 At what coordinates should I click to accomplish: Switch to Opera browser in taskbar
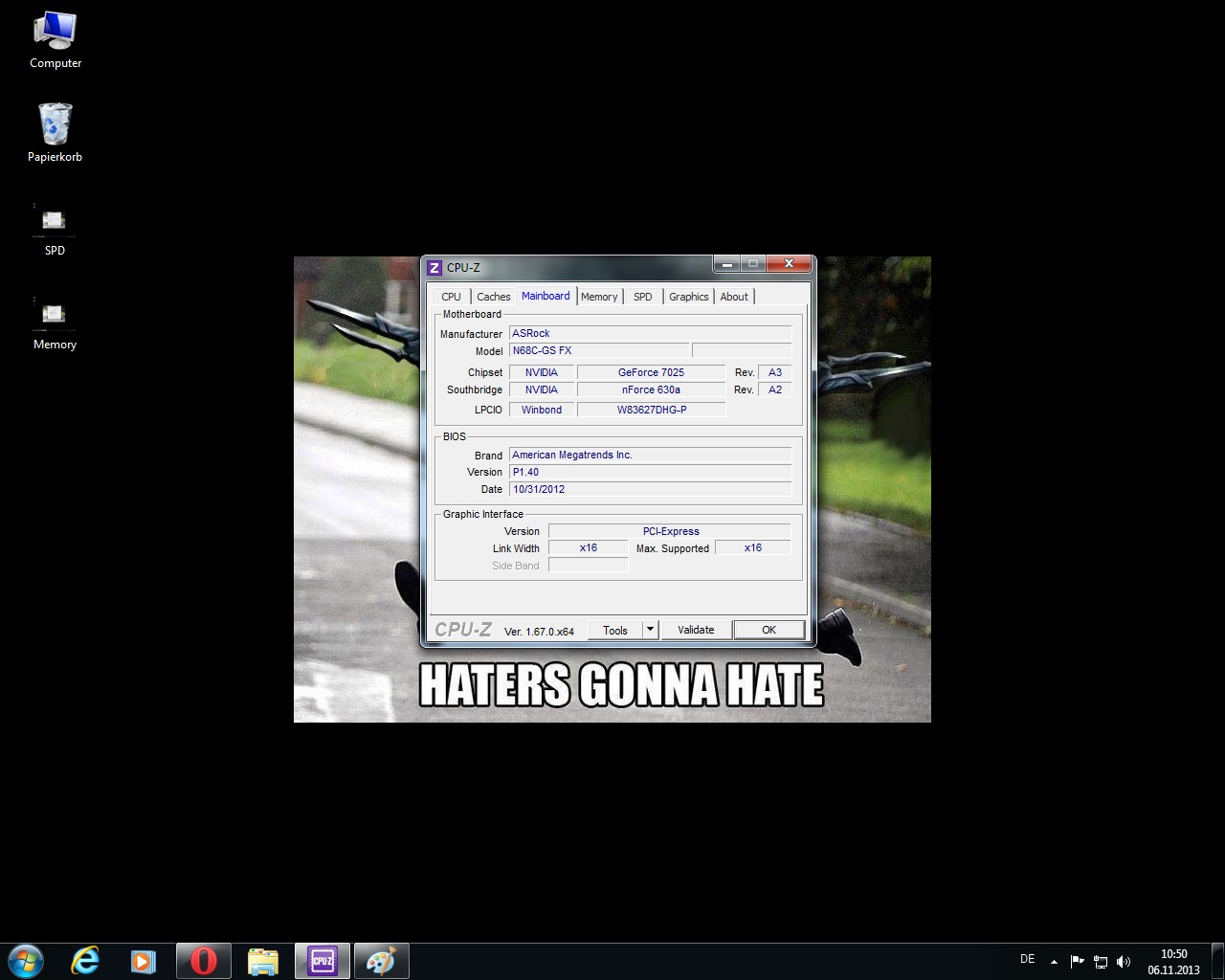(203, 961)
